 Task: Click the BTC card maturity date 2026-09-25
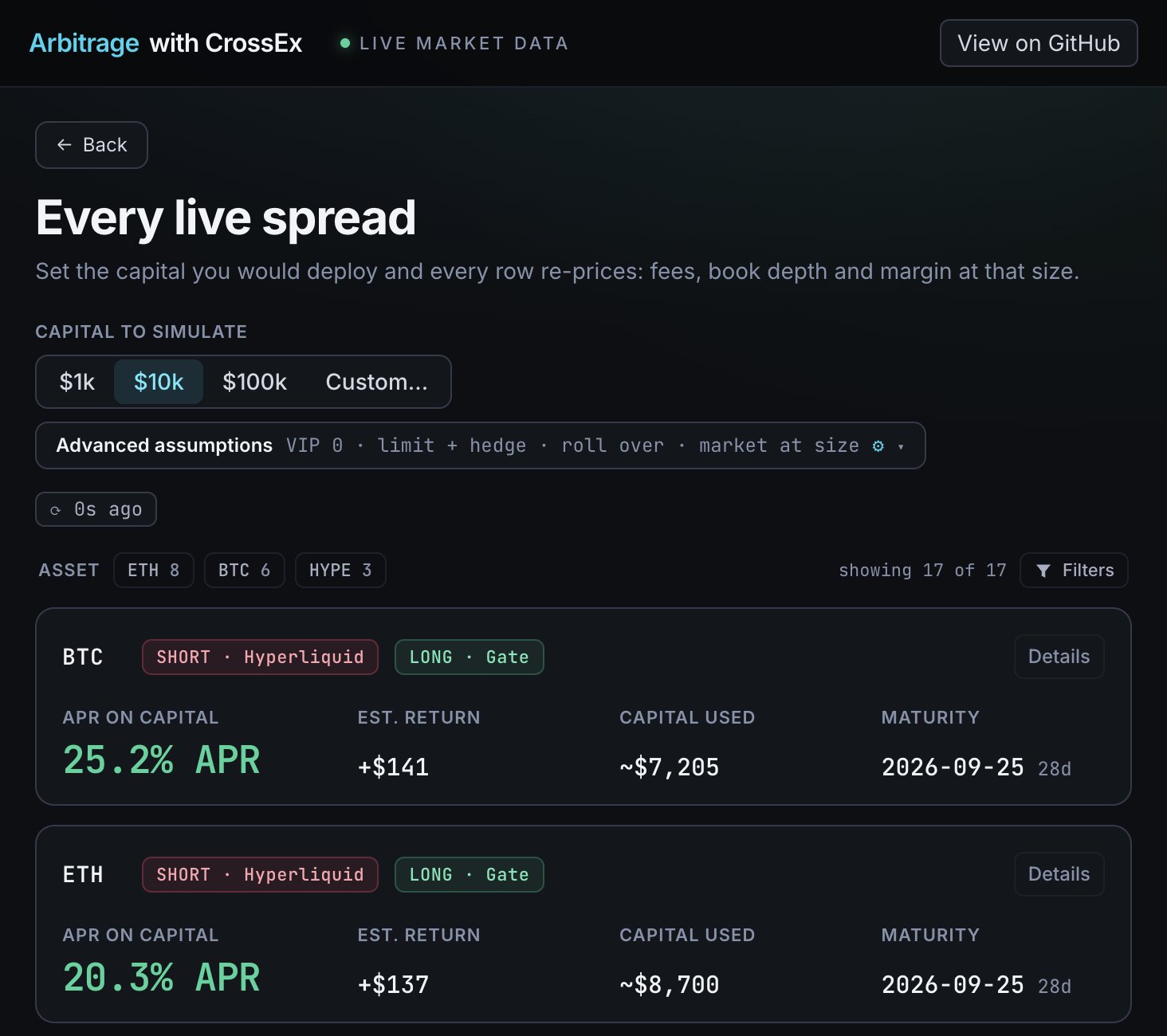953,767
